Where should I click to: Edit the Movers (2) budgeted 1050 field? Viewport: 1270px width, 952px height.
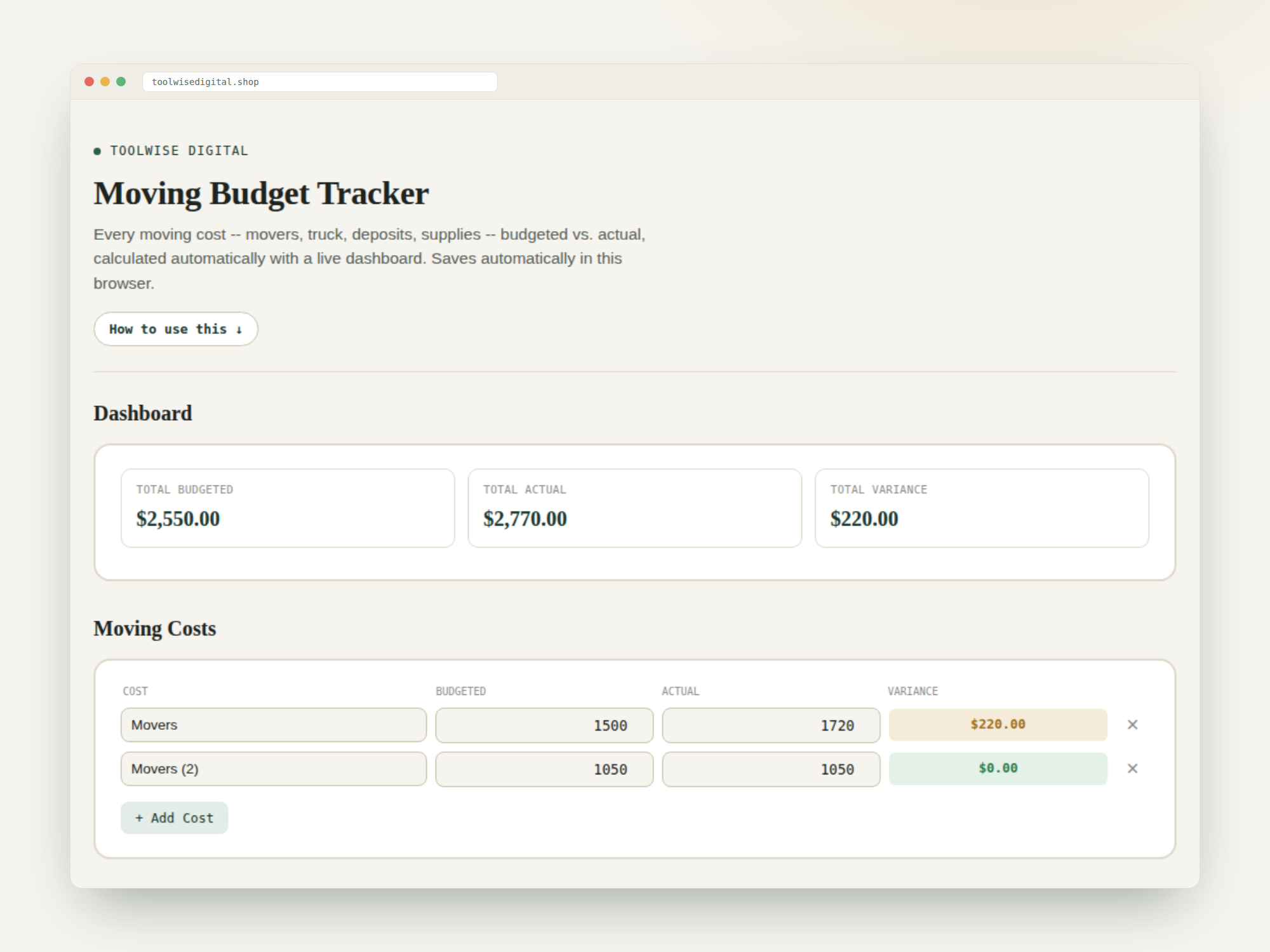pyautogui.click(x=544, y=769)
